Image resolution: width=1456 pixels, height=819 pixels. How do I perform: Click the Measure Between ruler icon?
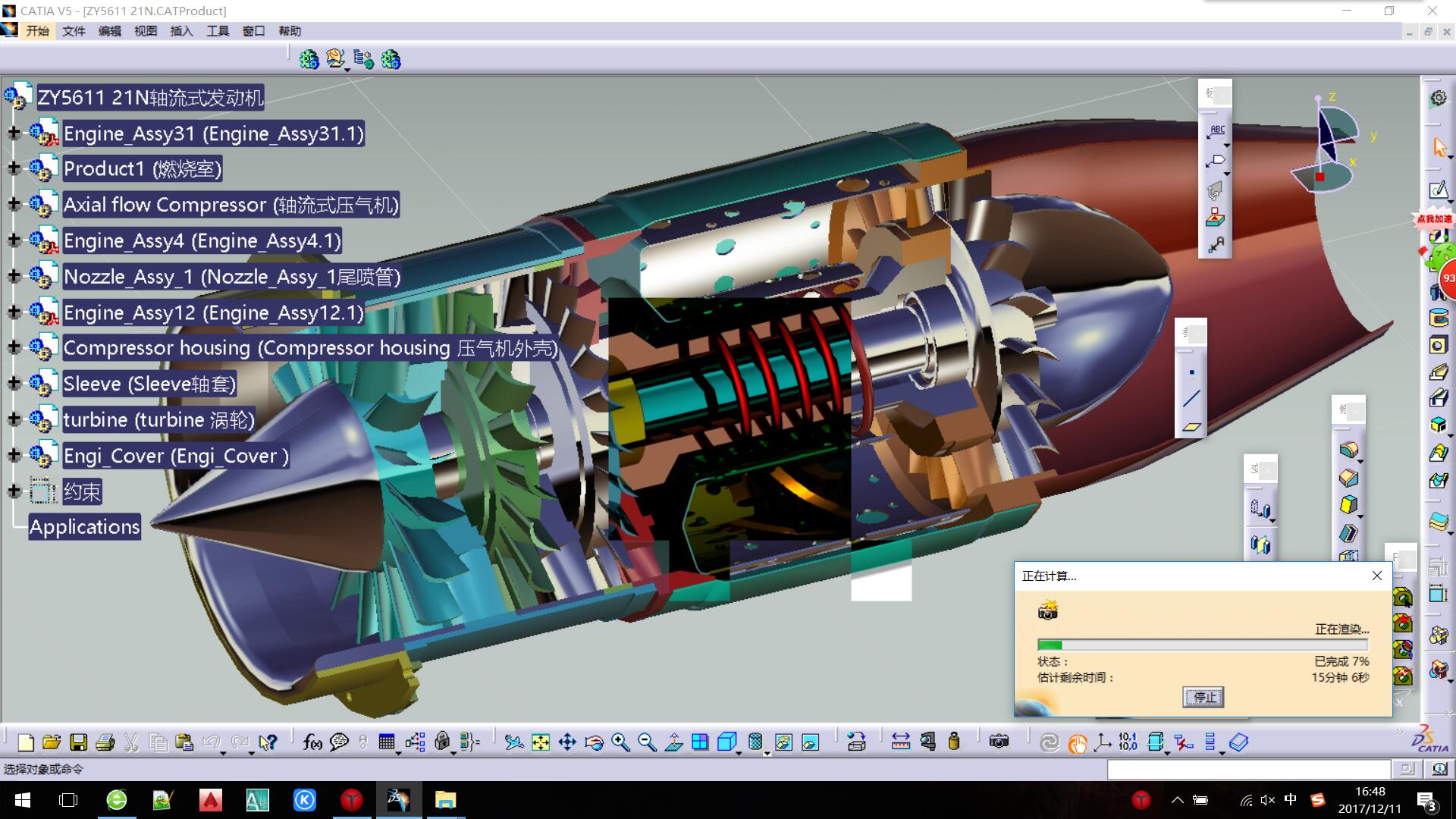(901, 742)
